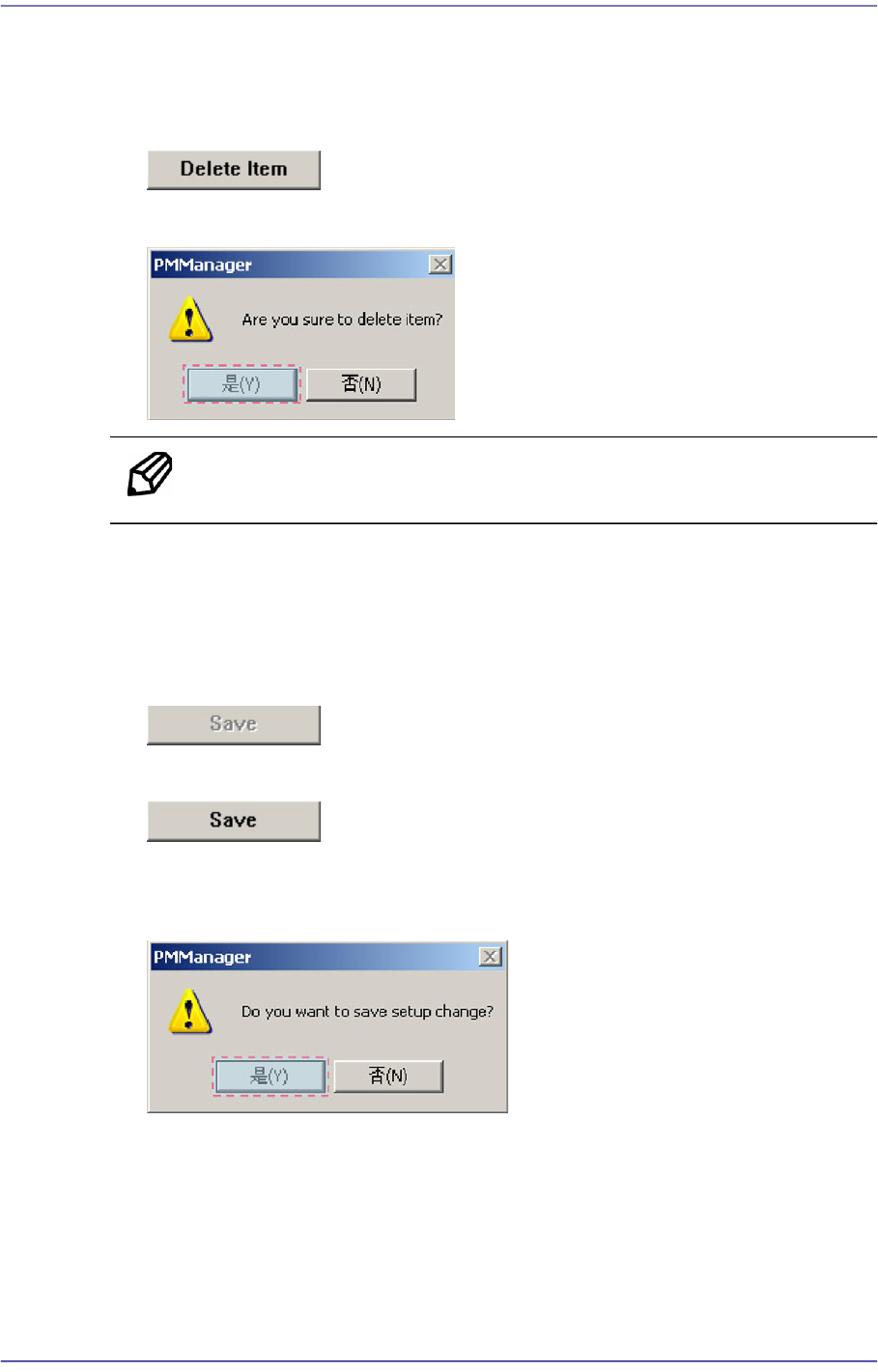Click PMManager title bar of save dialog
The image size is (878, 1372).
[x=314, y=957]
